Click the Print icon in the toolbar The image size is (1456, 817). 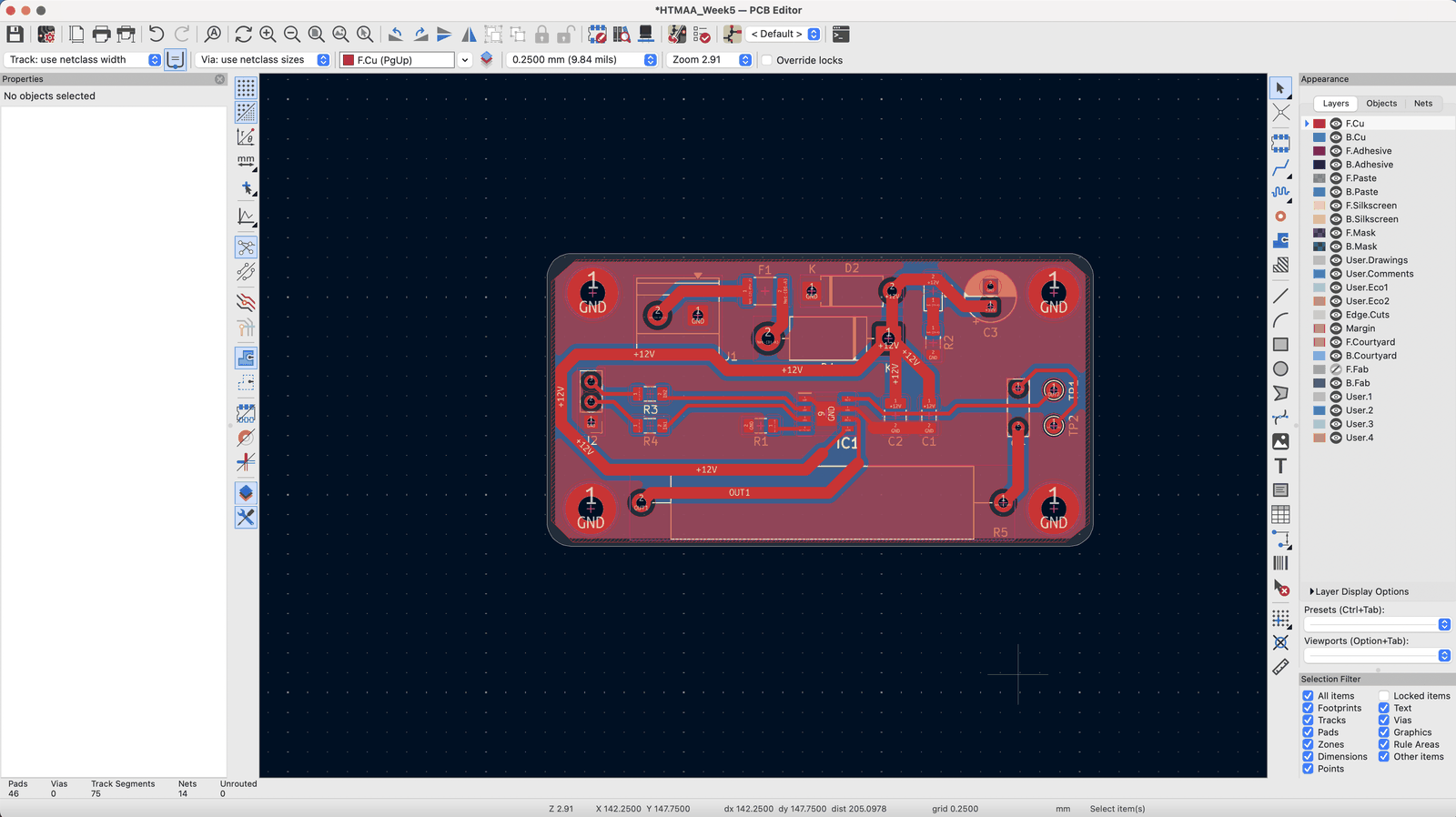[101, 35]
